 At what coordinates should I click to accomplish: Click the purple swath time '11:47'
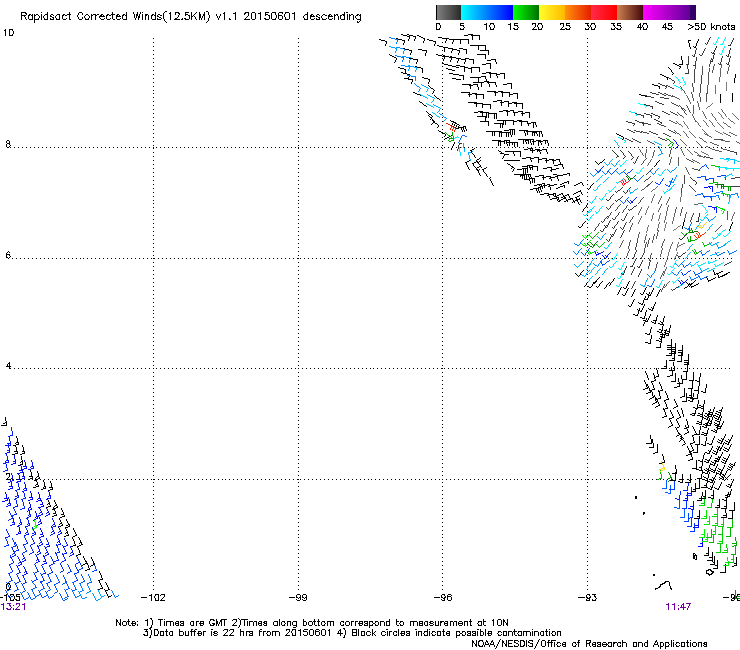678,607
